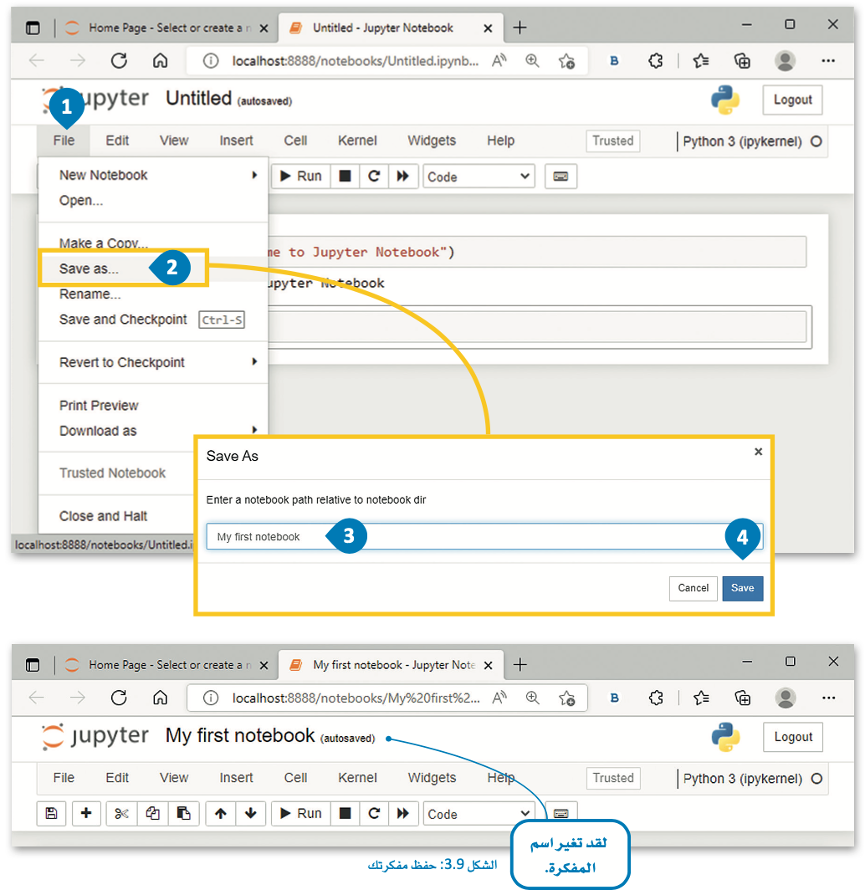The image size is (866, 895).
Task: Open tab actions menu in My first notebook browser
Action: pos(33,665)
